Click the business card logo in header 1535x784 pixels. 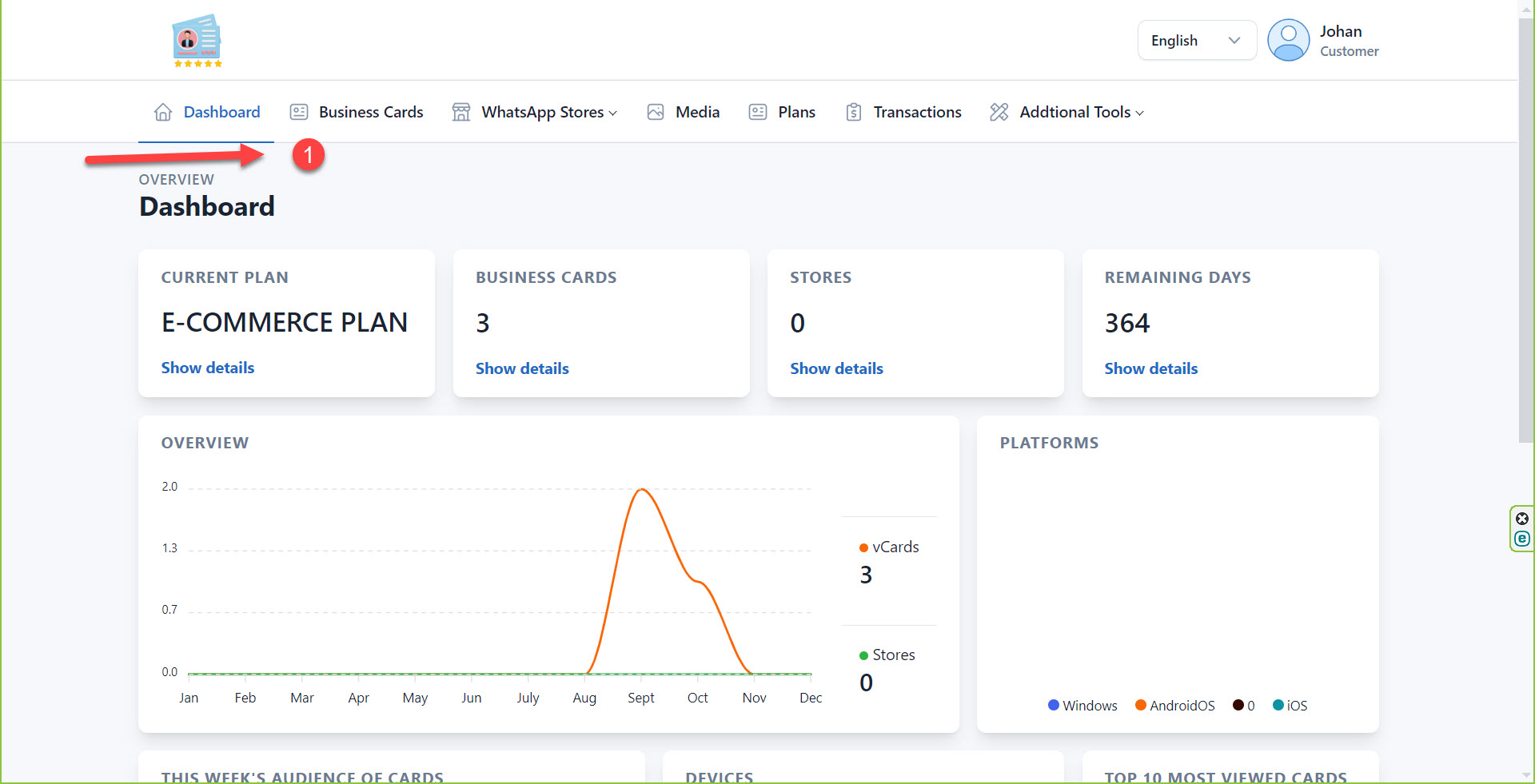click(x=197, y=40)
